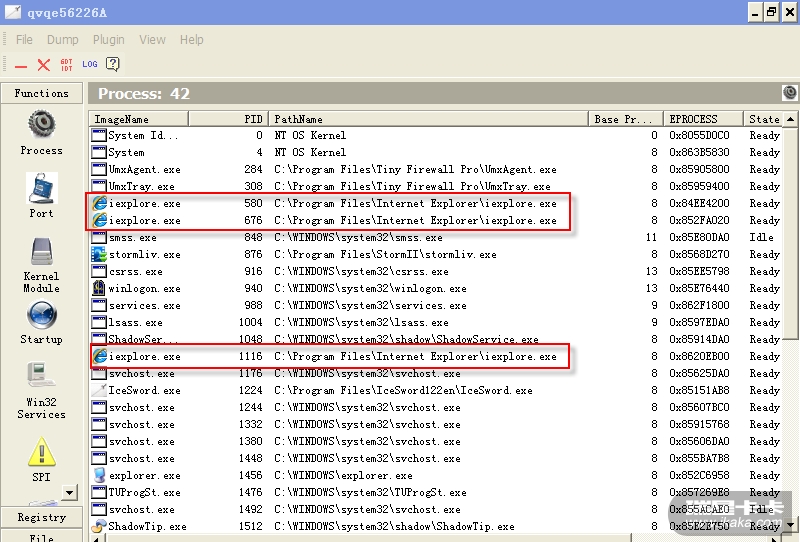Expand the Functions sidebar down arrow
This screenshot has height=542, width=800.
coord(69,492)
